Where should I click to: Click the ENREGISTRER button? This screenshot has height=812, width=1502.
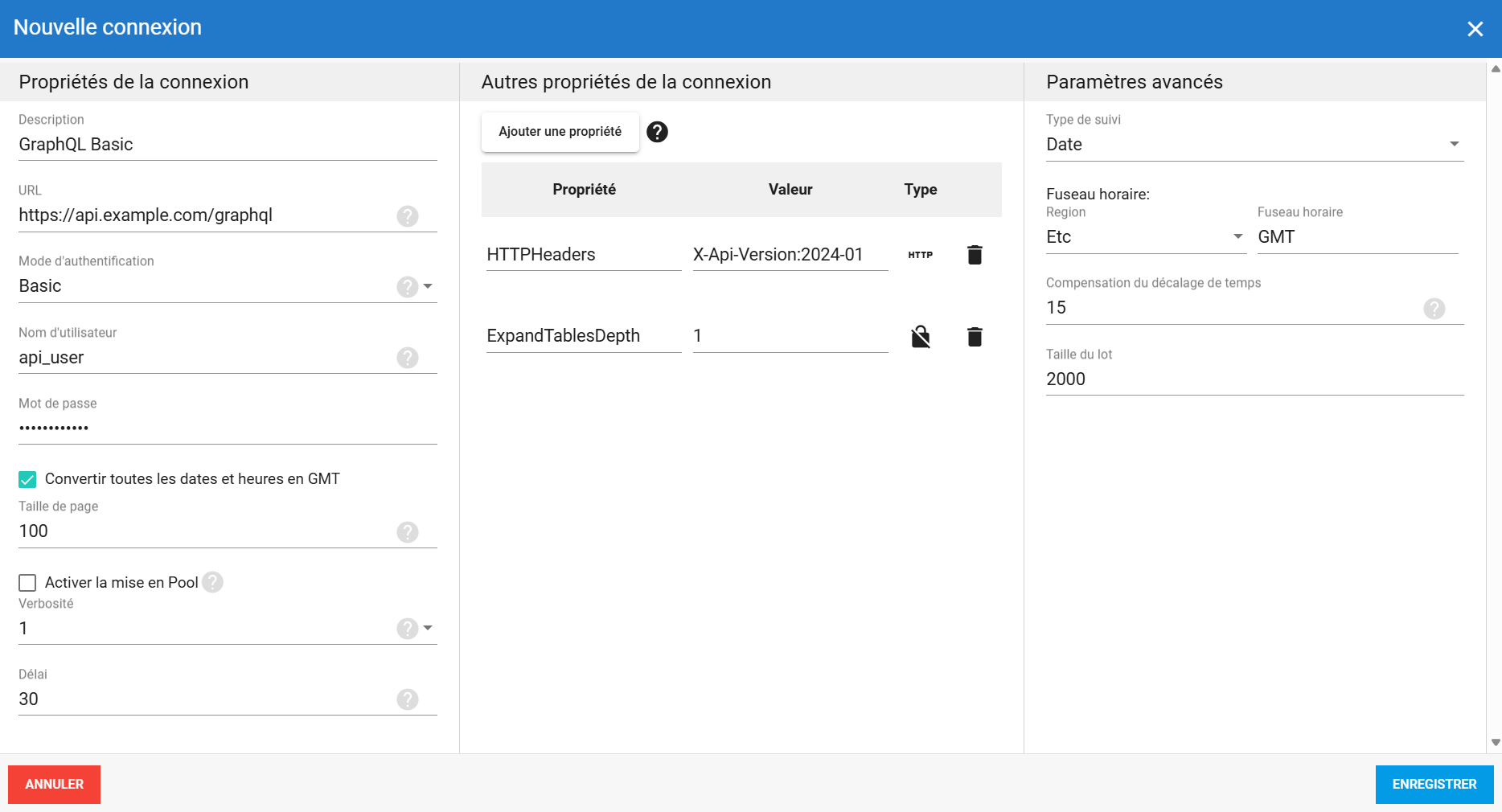tap(1434, 785)
